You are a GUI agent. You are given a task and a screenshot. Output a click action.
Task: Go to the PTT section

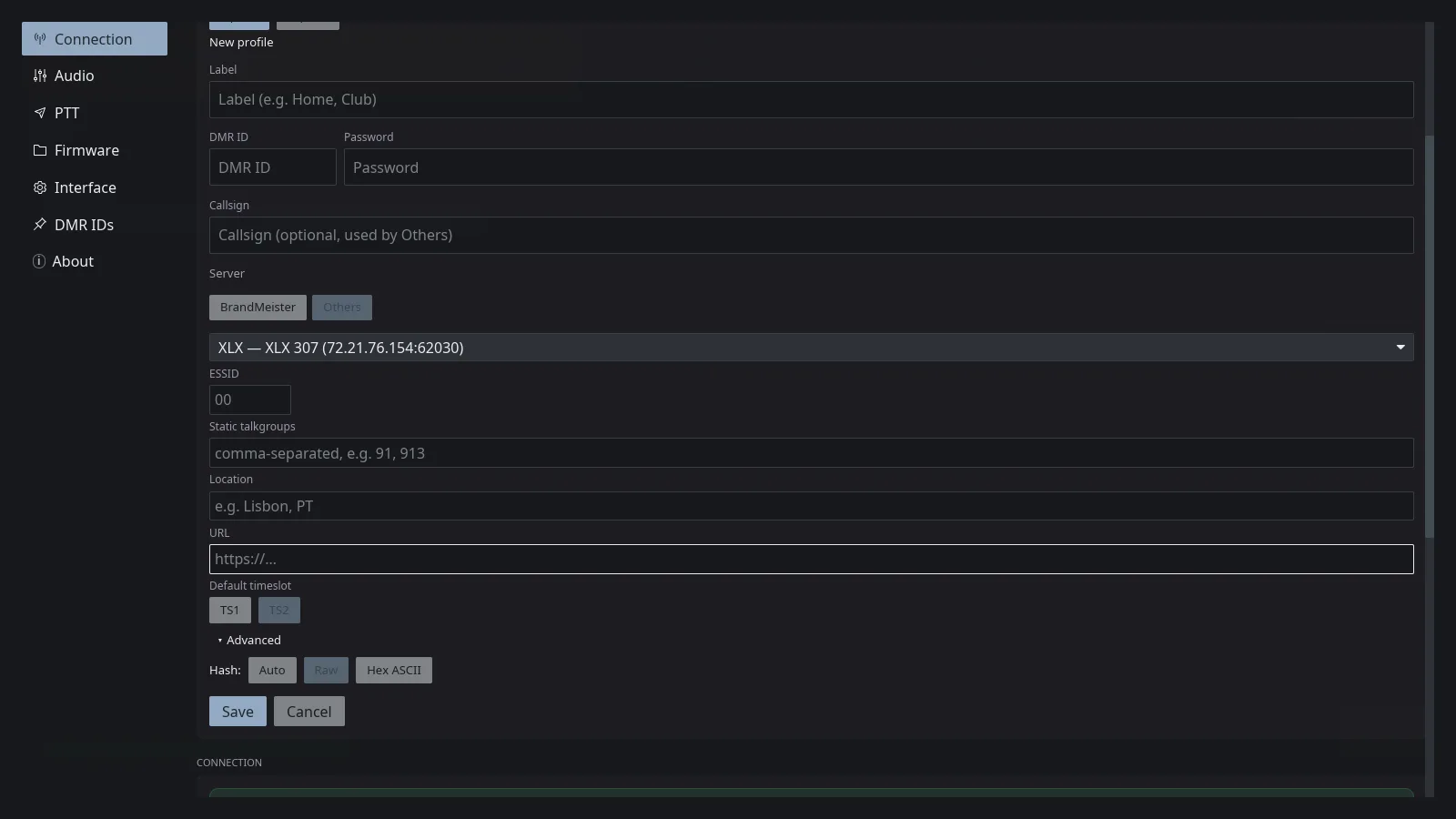click(x=95, y=114)
